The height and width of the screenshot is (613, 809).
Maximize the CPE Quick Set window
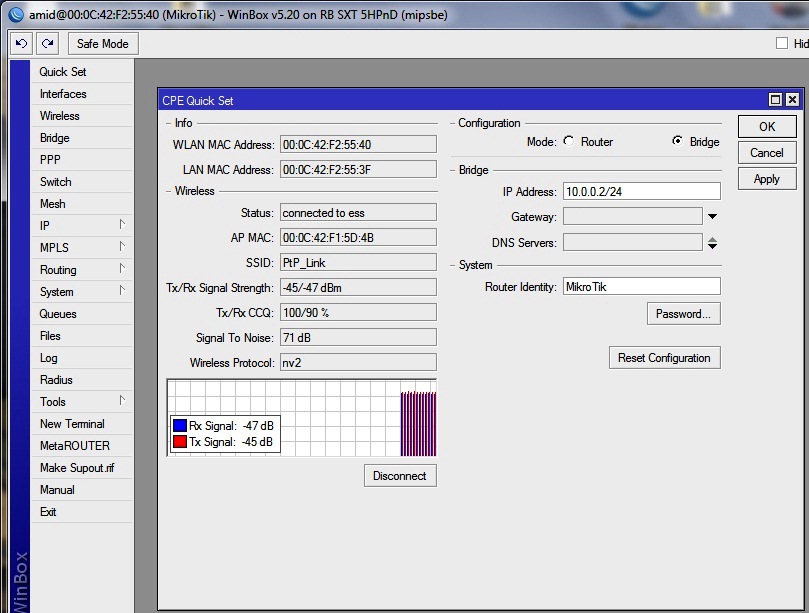[x=775, y=100]
